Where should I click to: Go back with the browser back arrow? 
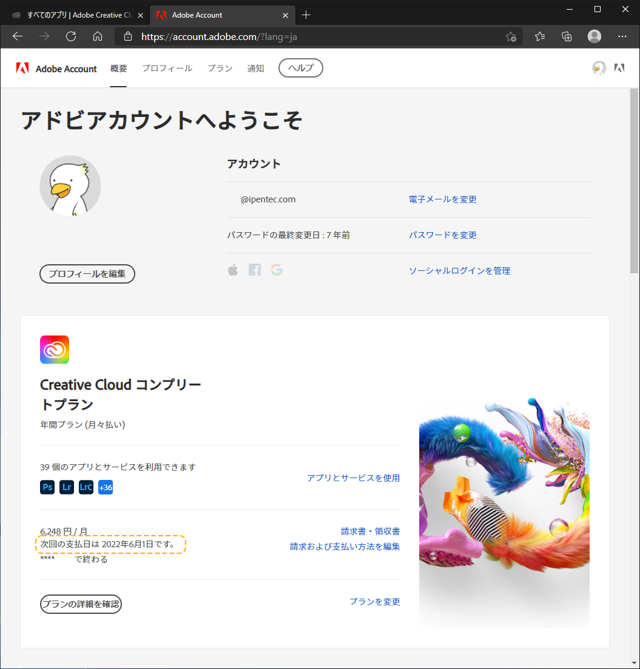pyautogui.click(x=17, y=37)
